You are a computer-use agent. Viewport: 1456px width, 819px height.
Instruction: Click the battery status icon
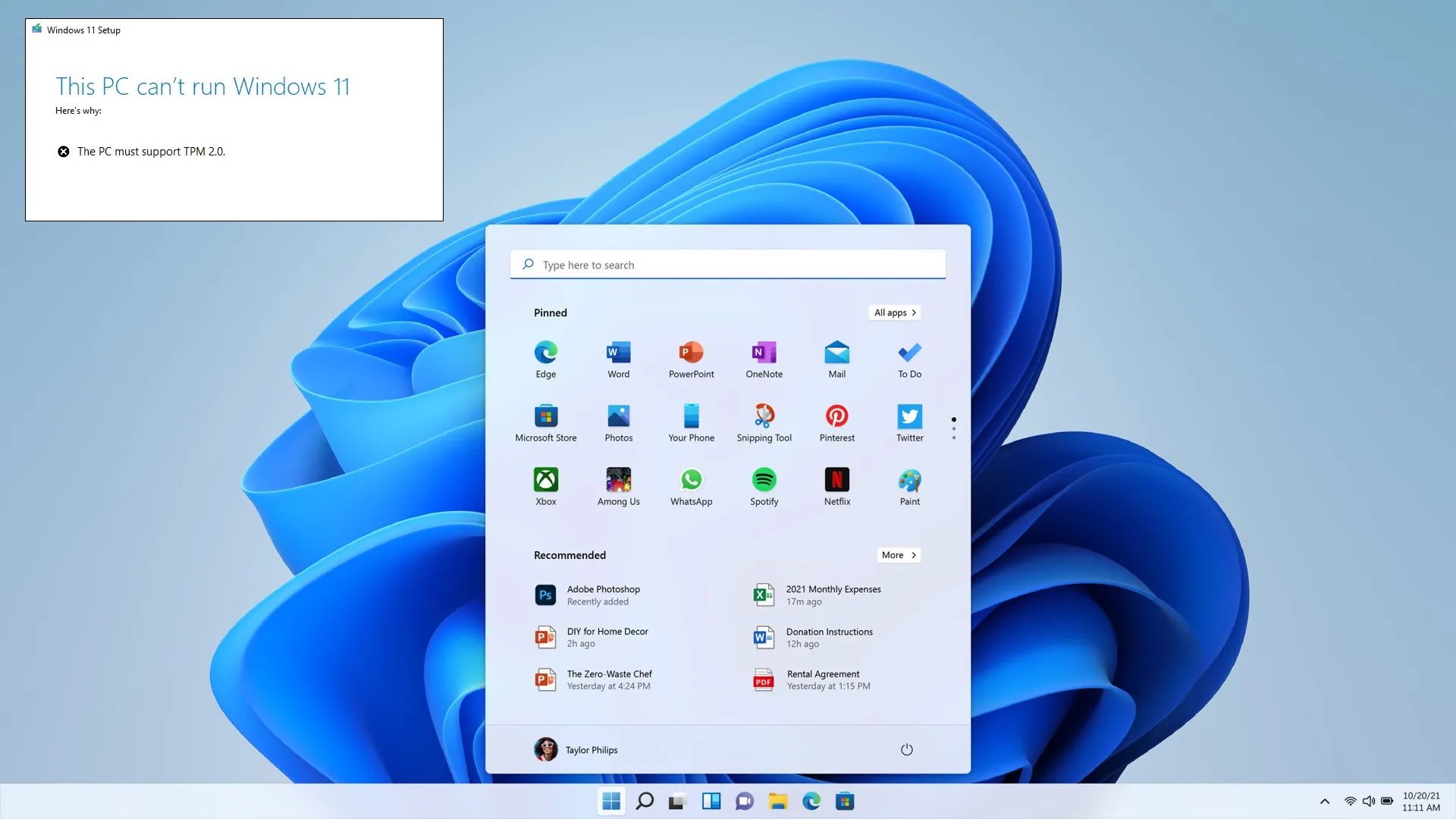[1387, 802]
